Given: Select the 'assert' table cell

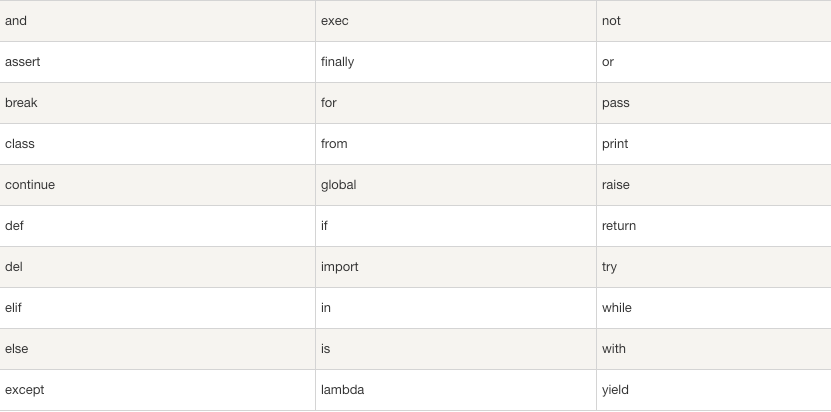Looking at the screenshot, I should click(x=23, y=62).
